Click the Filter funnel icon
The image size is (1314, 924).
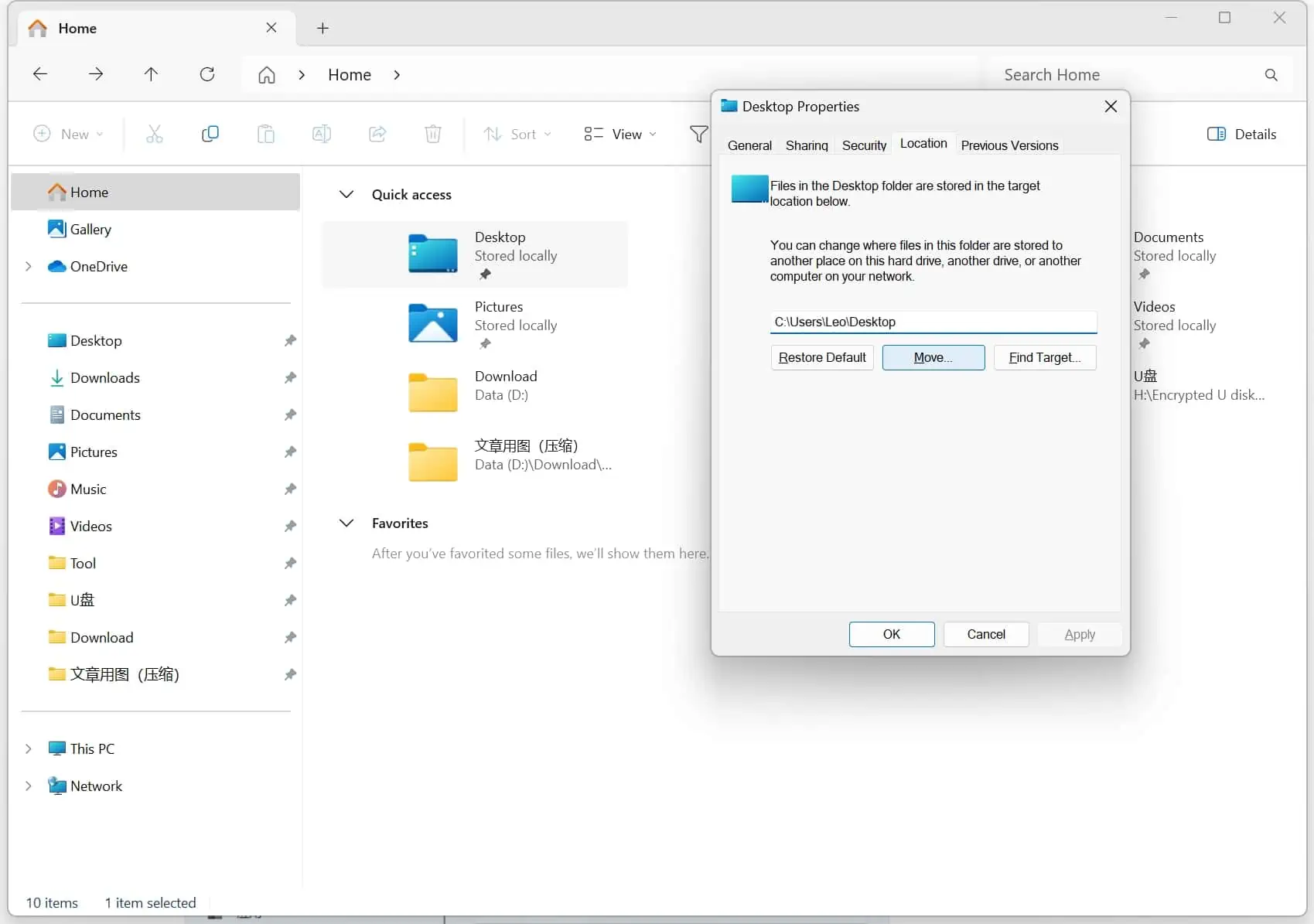(698, 135)
